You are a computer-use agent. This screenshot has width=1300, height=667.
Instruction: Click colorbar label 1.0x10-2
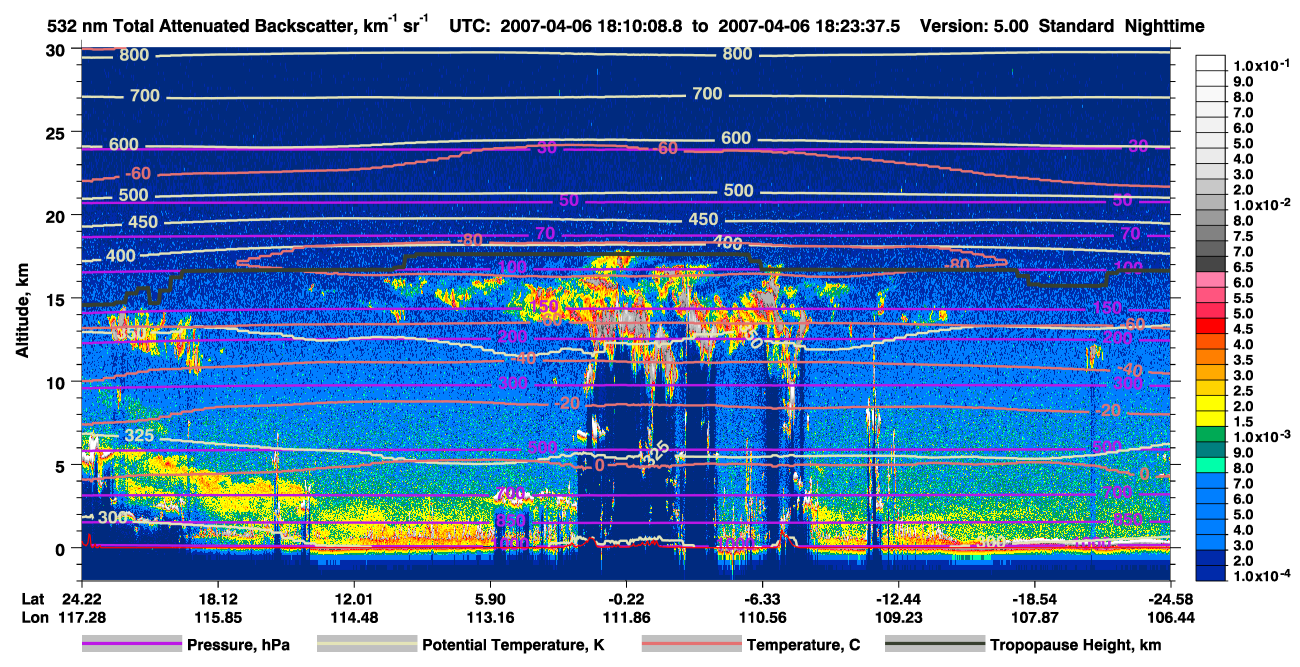coord(1260,204)
